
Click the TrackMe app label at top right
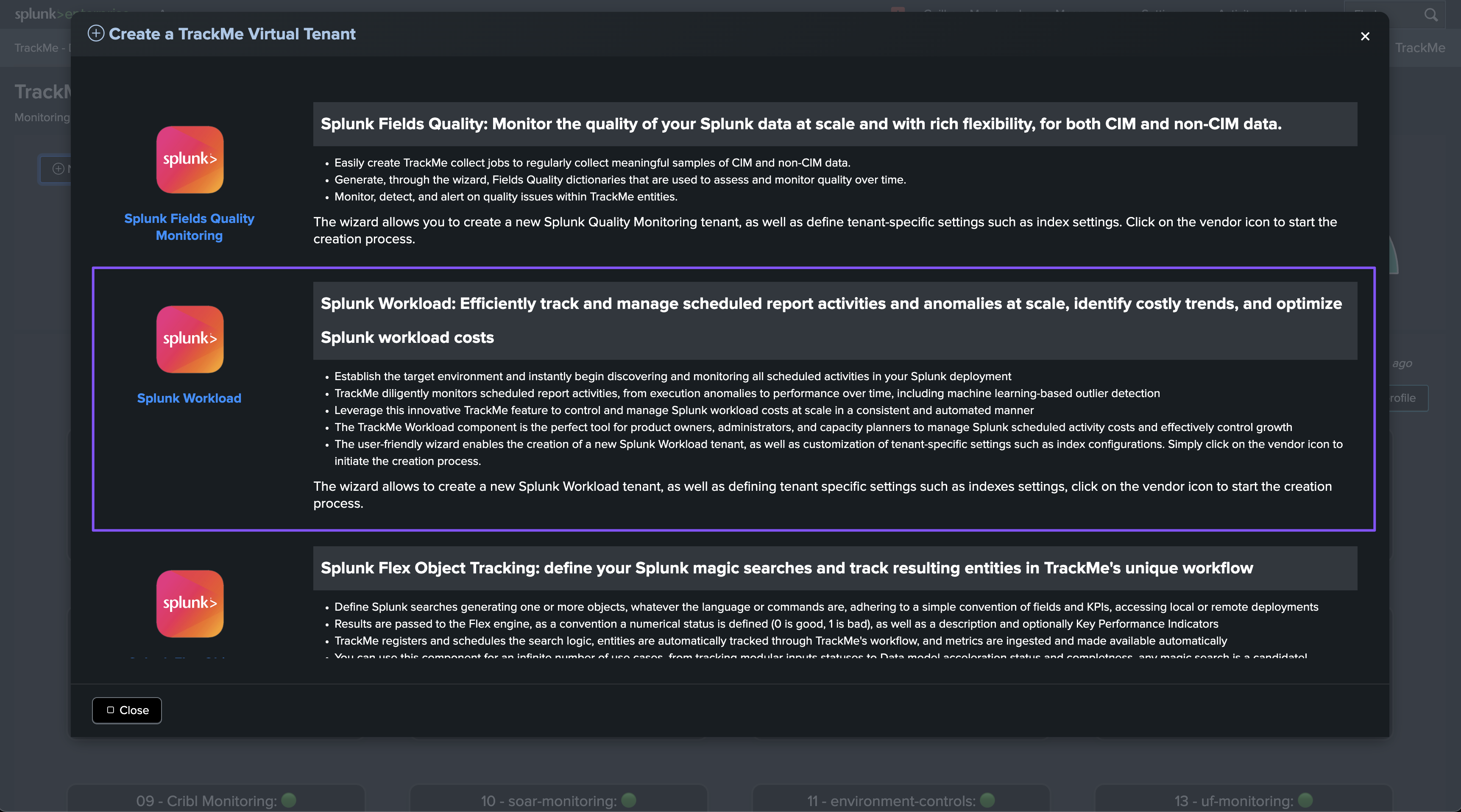pos(1419,47)
